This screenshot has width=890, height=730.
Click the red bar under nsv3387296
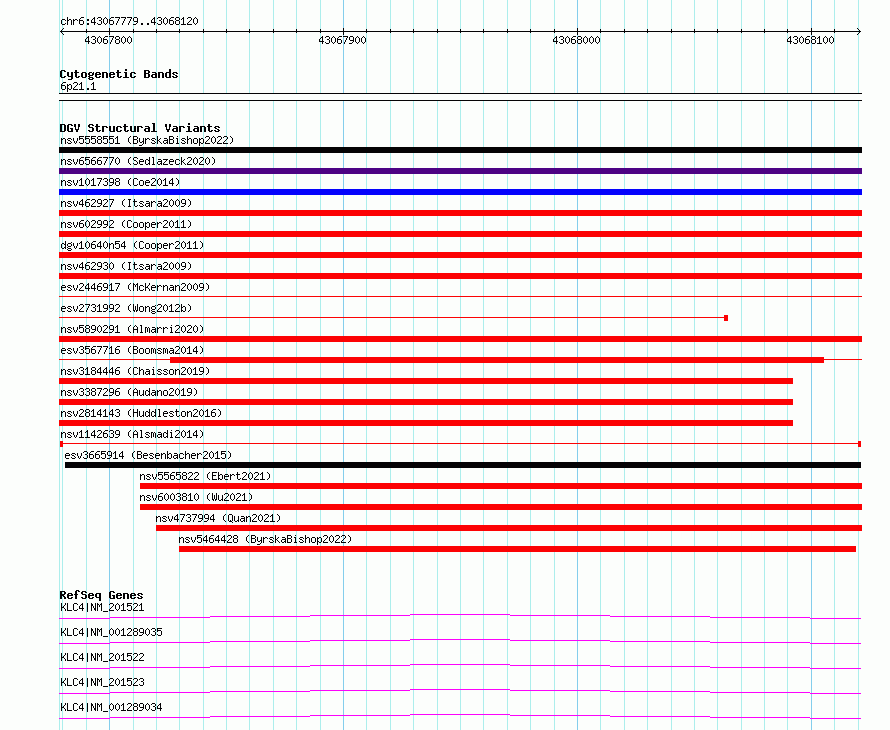426,402
